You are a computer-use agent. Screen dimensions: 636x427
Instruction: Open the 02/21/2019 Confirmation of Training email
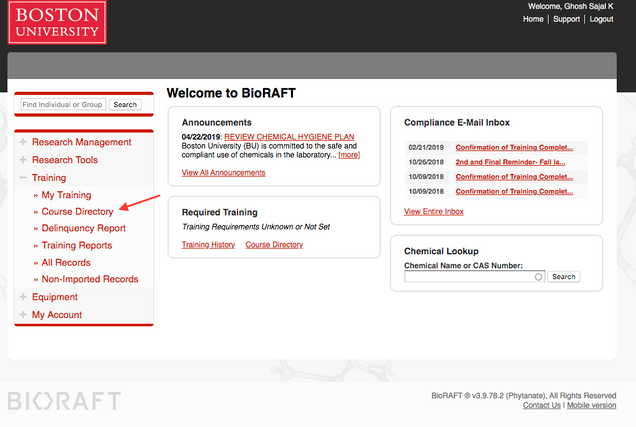(x=514, y=147)
